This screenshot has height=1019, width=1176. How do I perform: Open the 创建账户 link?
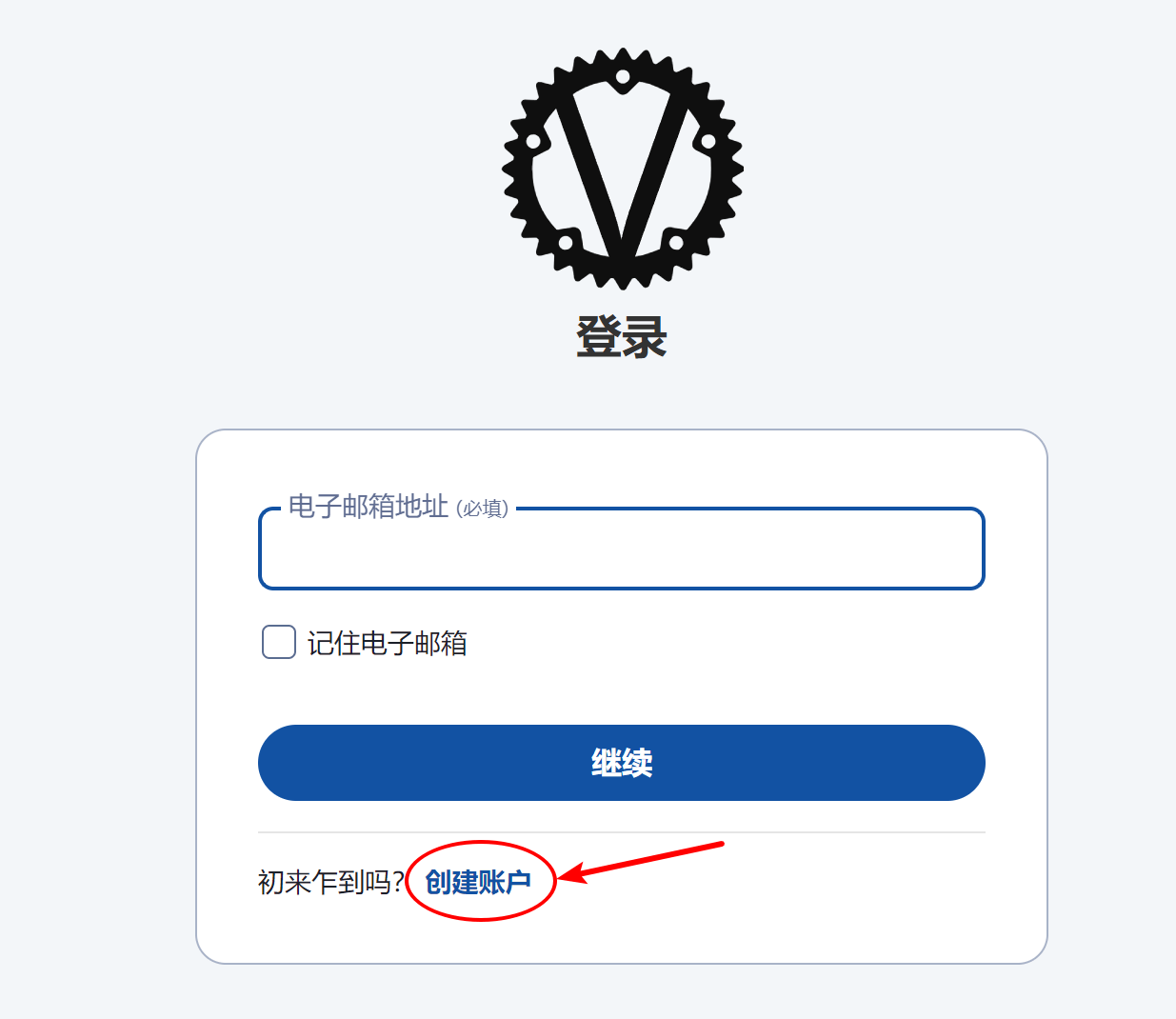[x=478, y=882]
